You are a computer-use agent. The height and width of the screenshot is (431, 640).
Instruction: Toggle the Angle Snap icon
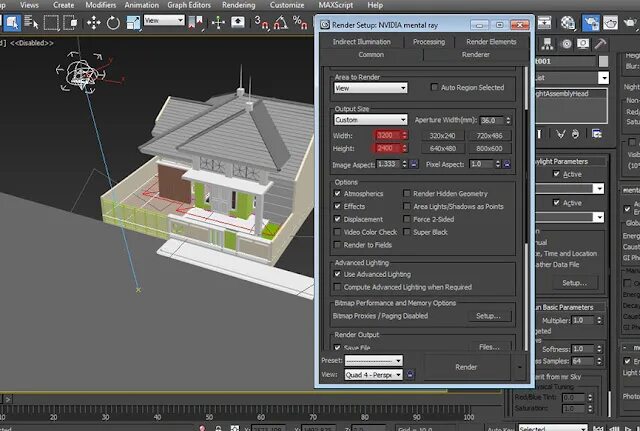[x=281, y=22]
